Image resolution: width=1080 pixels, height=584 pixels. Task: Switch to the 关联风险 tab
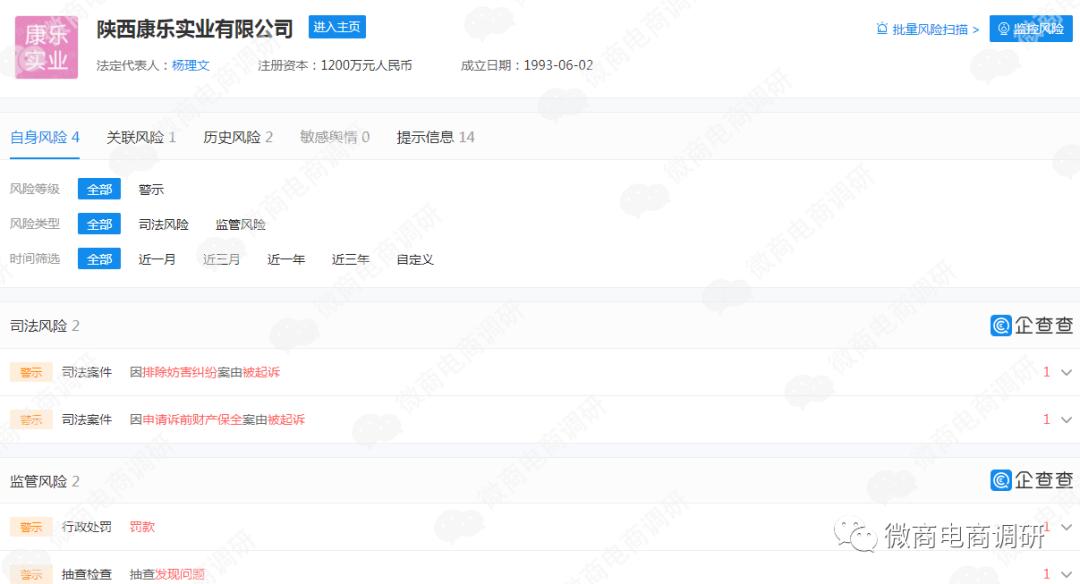point(141,137)
